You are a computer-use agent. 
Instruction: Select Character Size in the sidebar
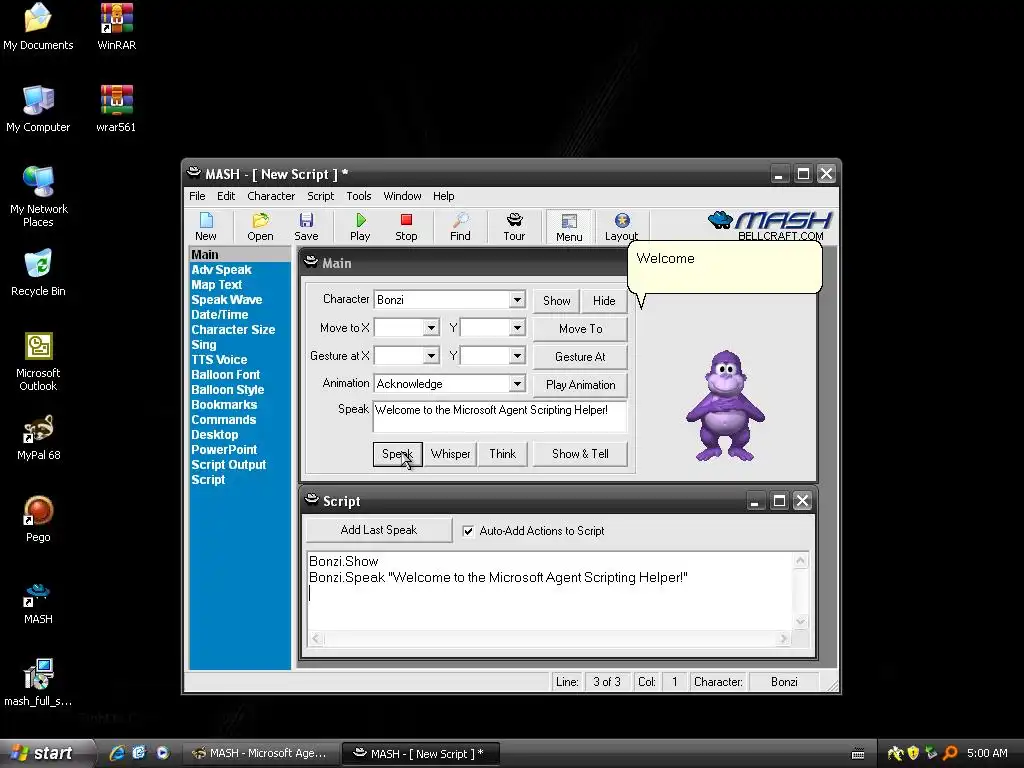pos(233,330)
